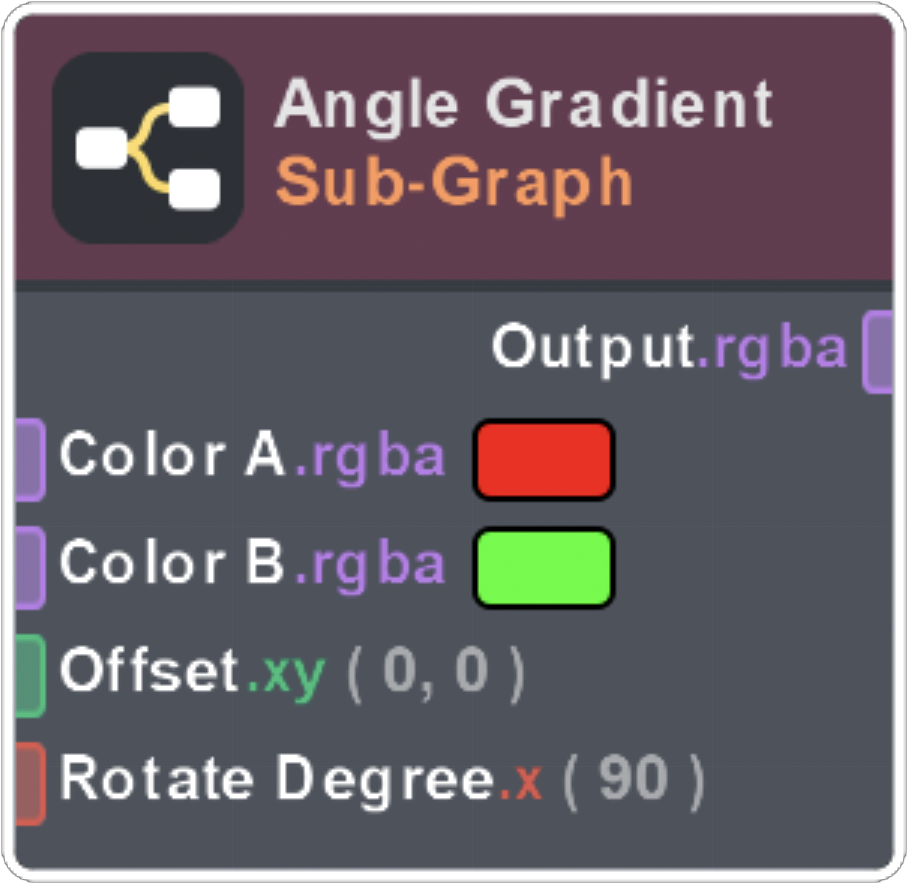Screen dimensions: 908x884
Task: Click the orange Sub-Graph label
Action: coord(454,181)
